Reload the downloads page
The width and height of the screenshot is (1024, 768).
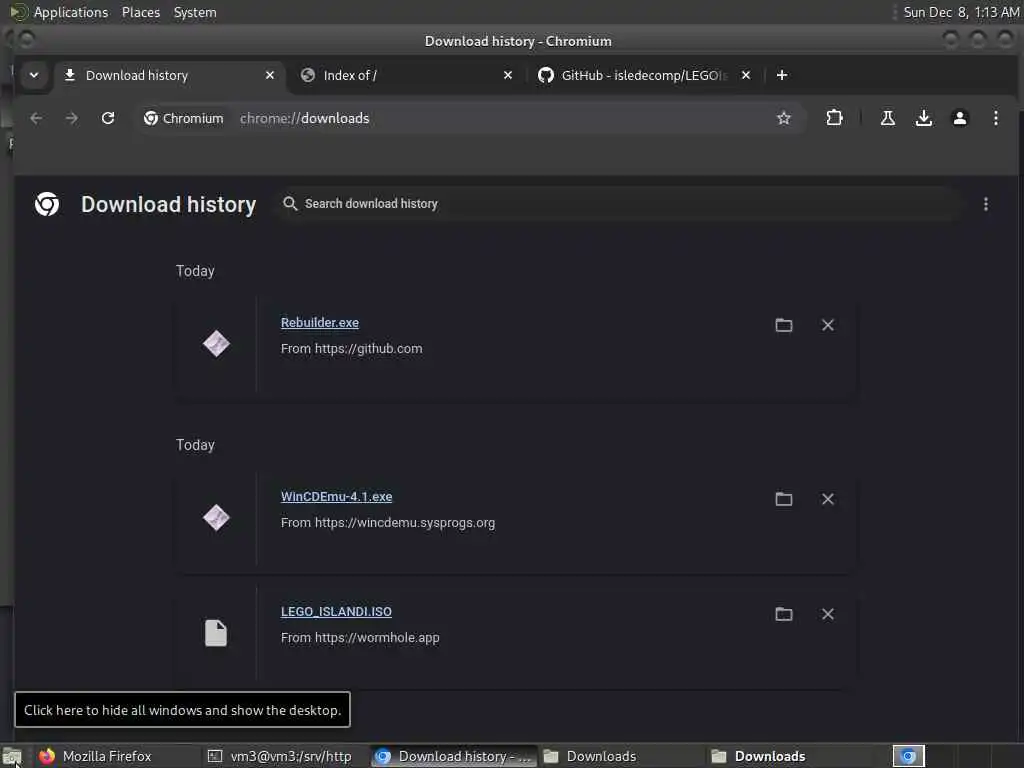(108, 118)
